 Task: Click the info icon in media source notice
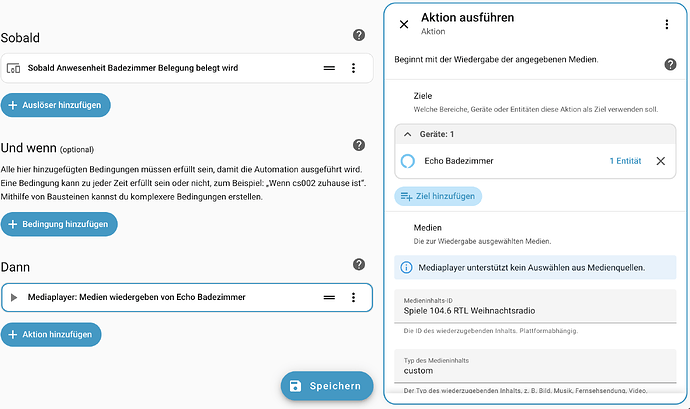[406, 268]
